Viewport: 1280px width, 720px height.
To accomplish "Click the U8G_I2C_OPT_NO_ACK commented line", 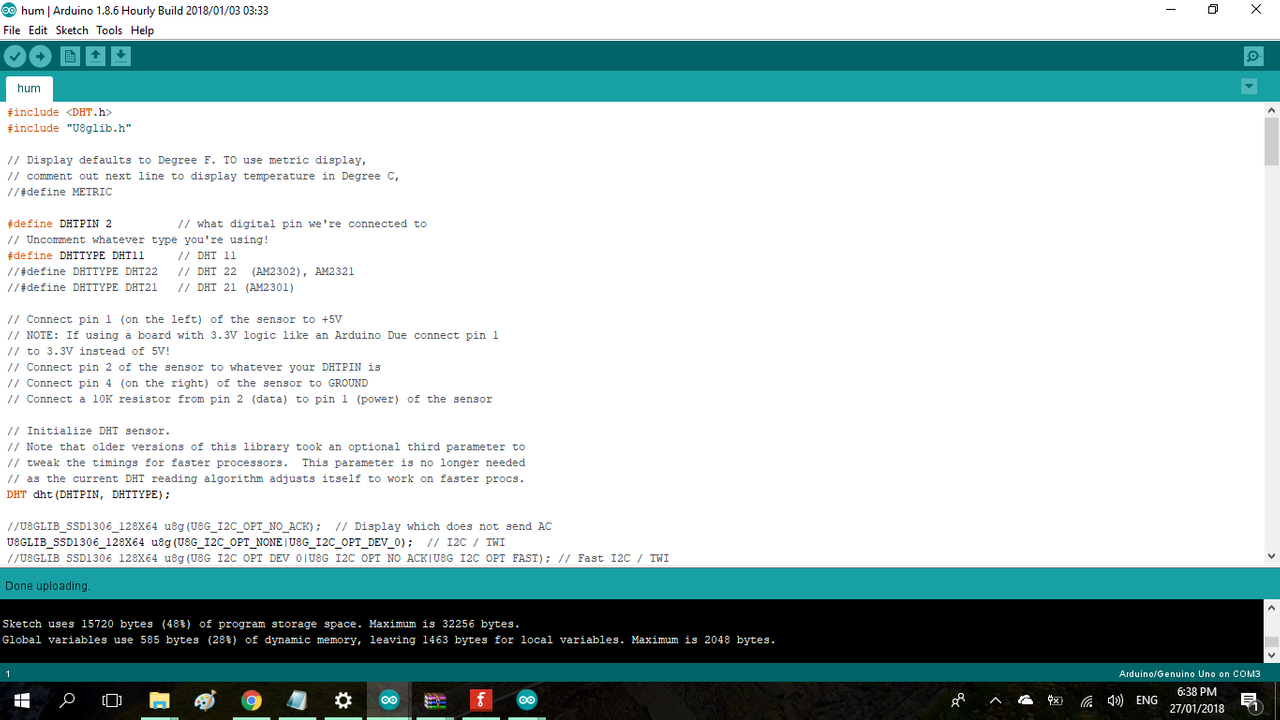I will [279, 526].
